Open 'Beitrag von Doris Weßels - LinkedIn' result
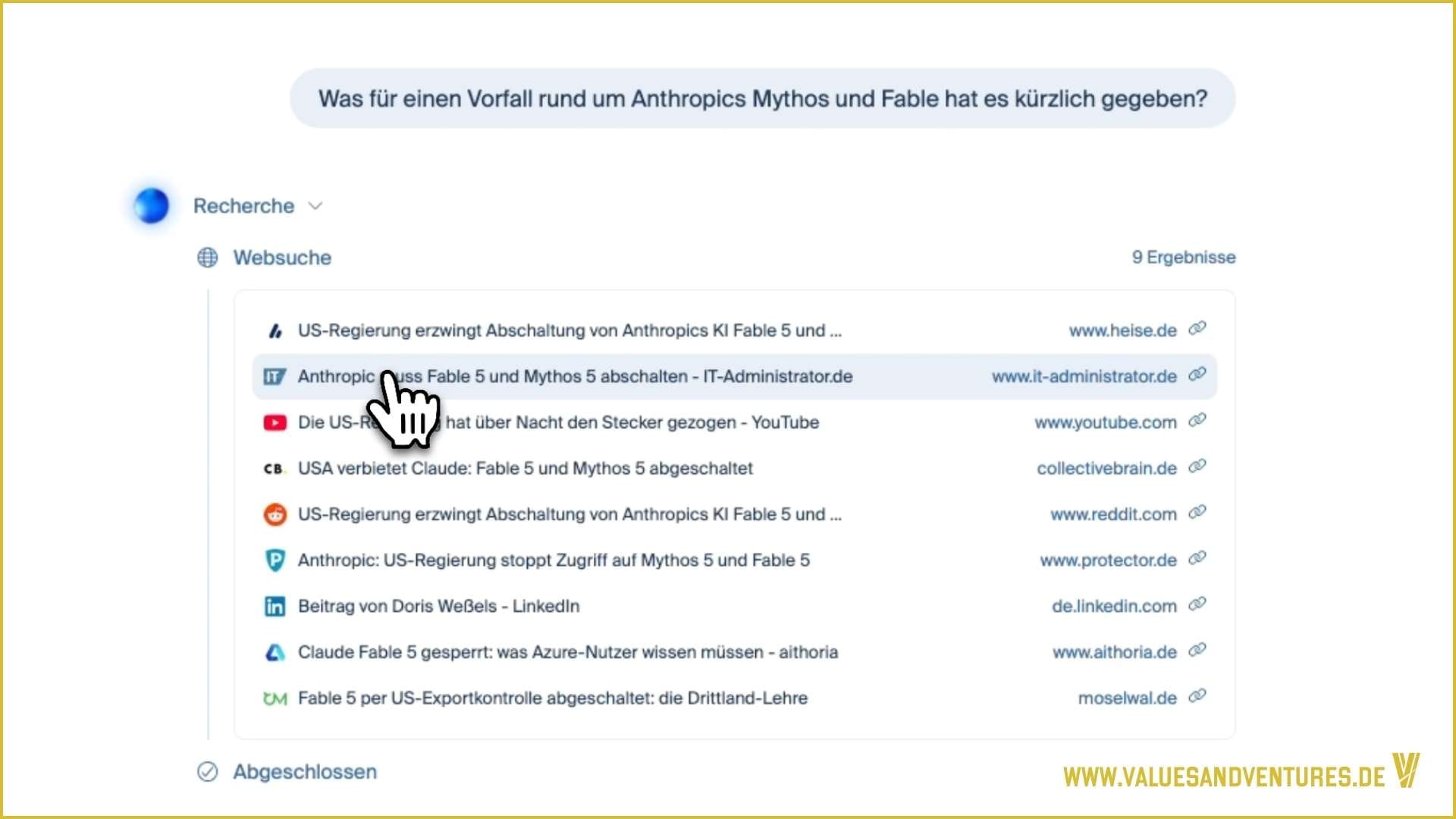Viewport: 1456px width, 819px height. pyautogui.click(x=438, y=607)
